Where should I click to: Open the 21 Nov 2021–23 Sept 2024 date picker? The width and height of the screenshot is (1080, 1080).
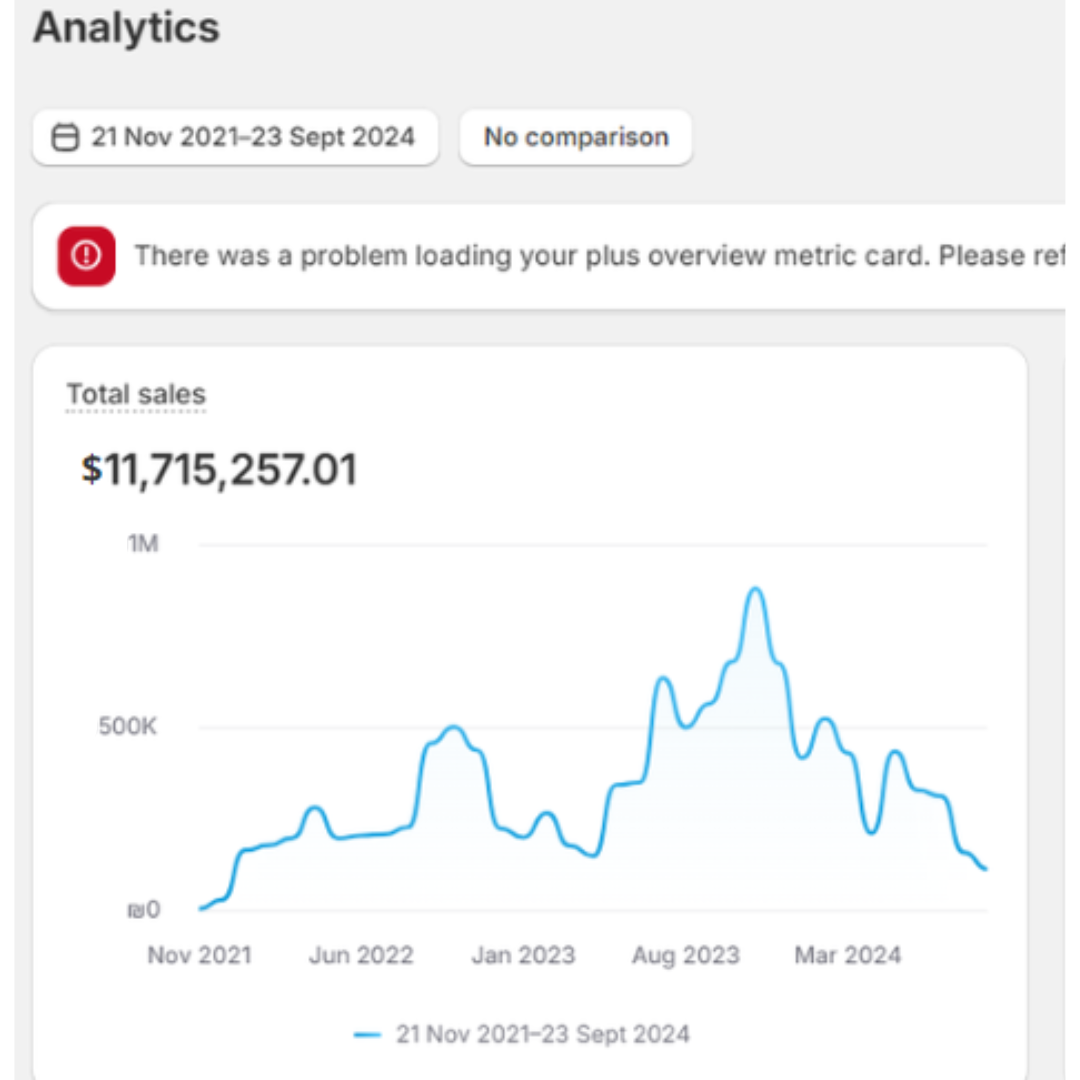tap(236, 138)
